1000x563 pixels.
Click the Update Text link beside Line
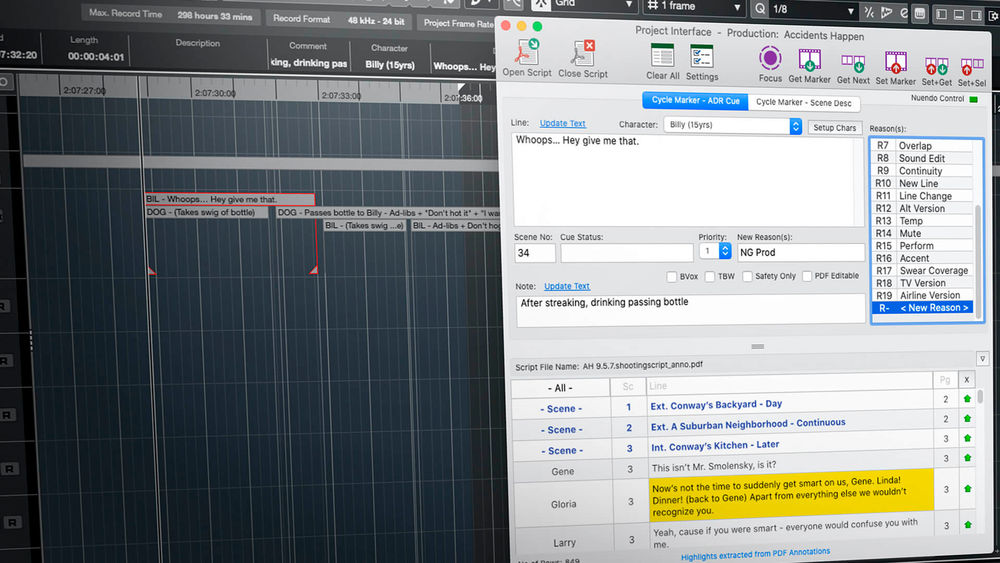pos(562,124)
